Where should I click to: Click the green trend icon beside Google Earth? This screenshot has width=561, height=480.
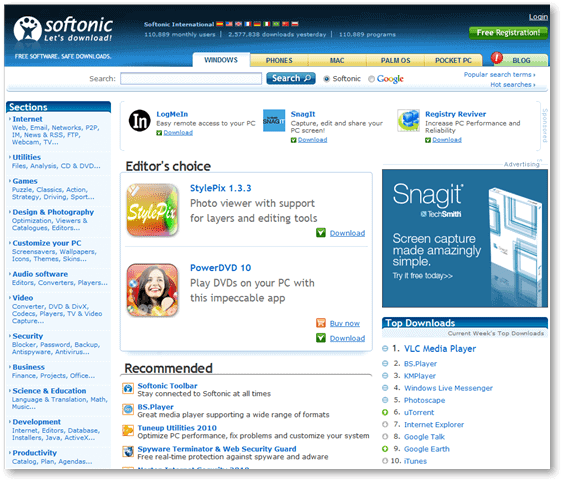coord(385,449)
